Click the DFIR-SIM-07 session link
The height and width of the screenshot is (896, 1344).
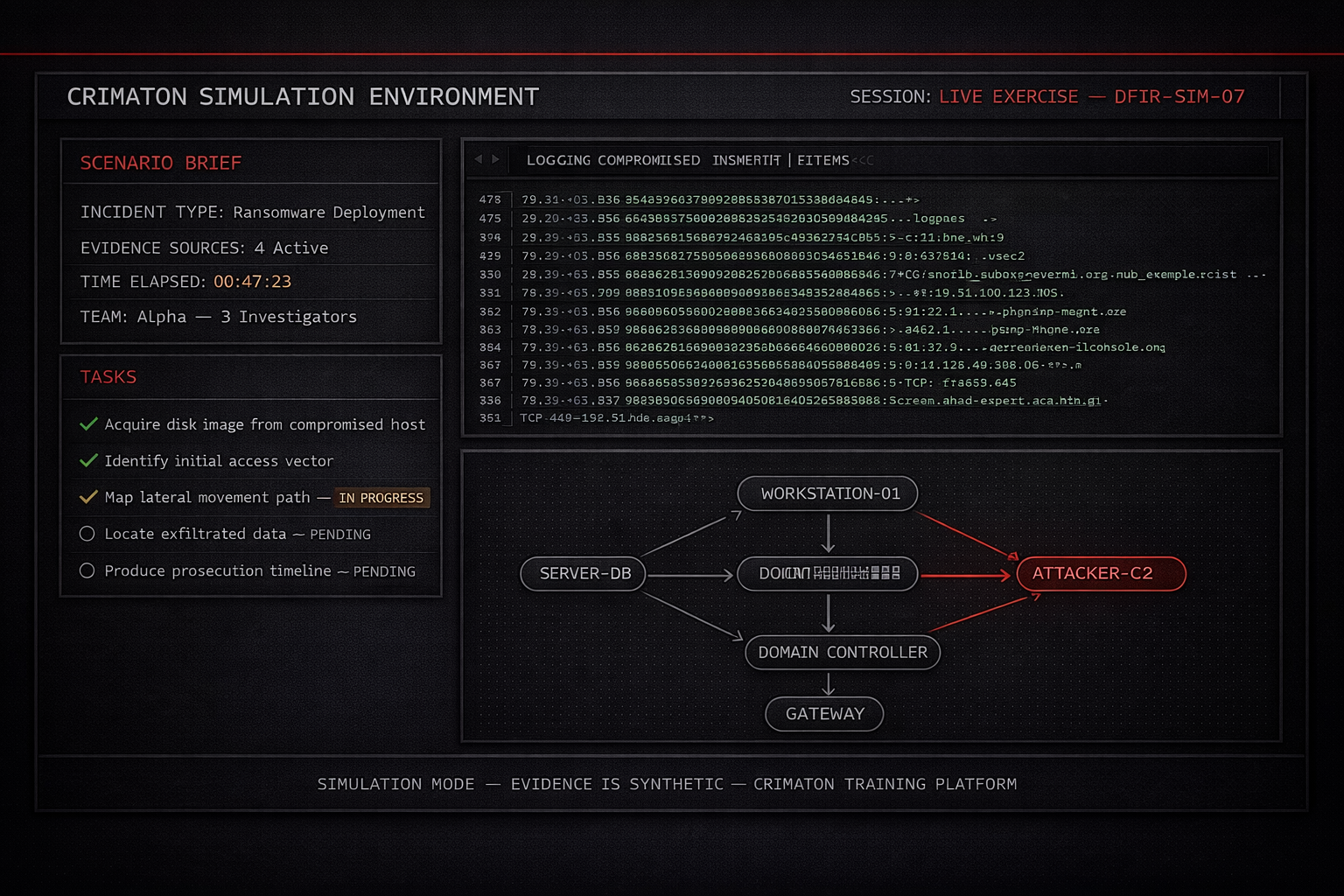1180,96
